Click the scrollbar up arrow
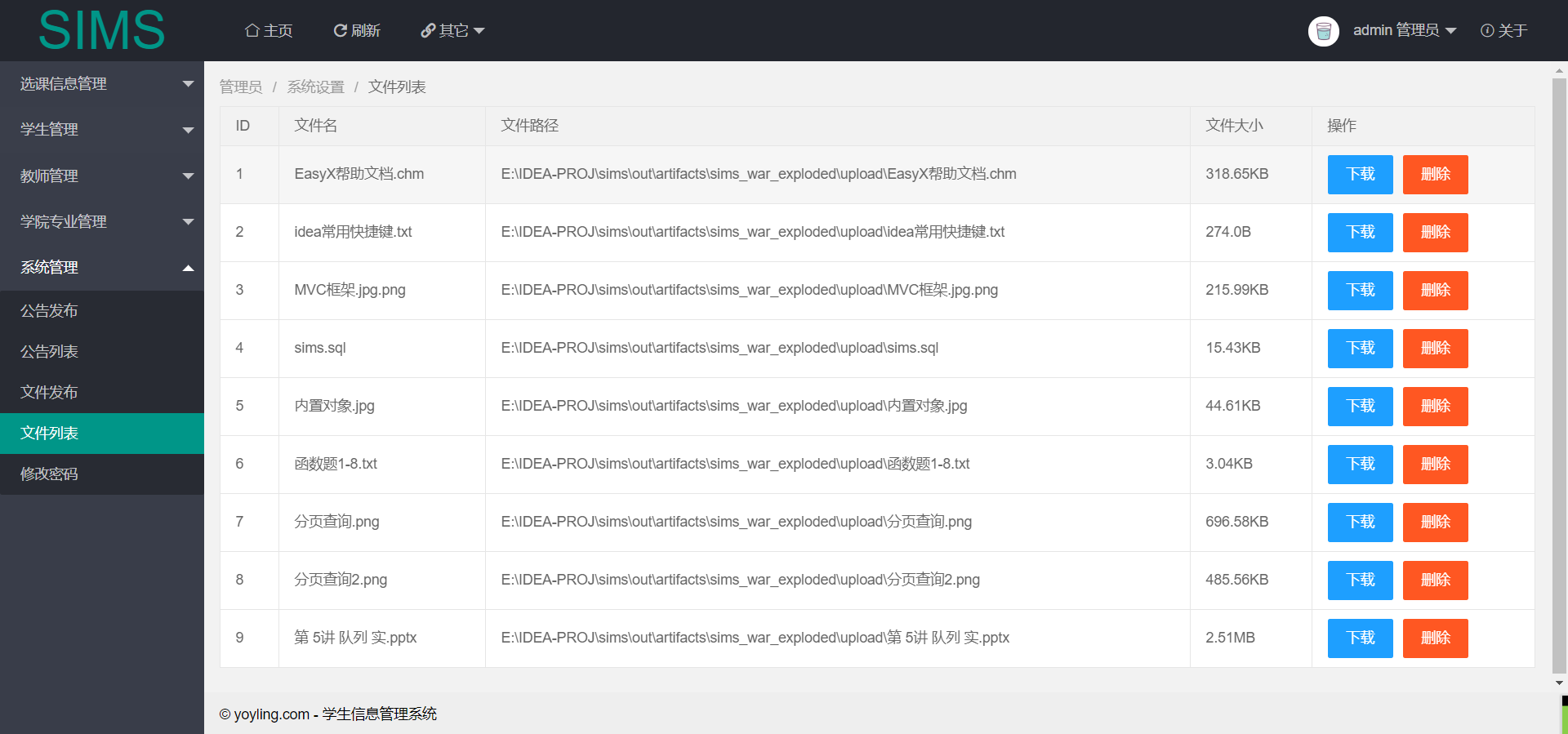 pyautogui.click(x=1559, y=71)
